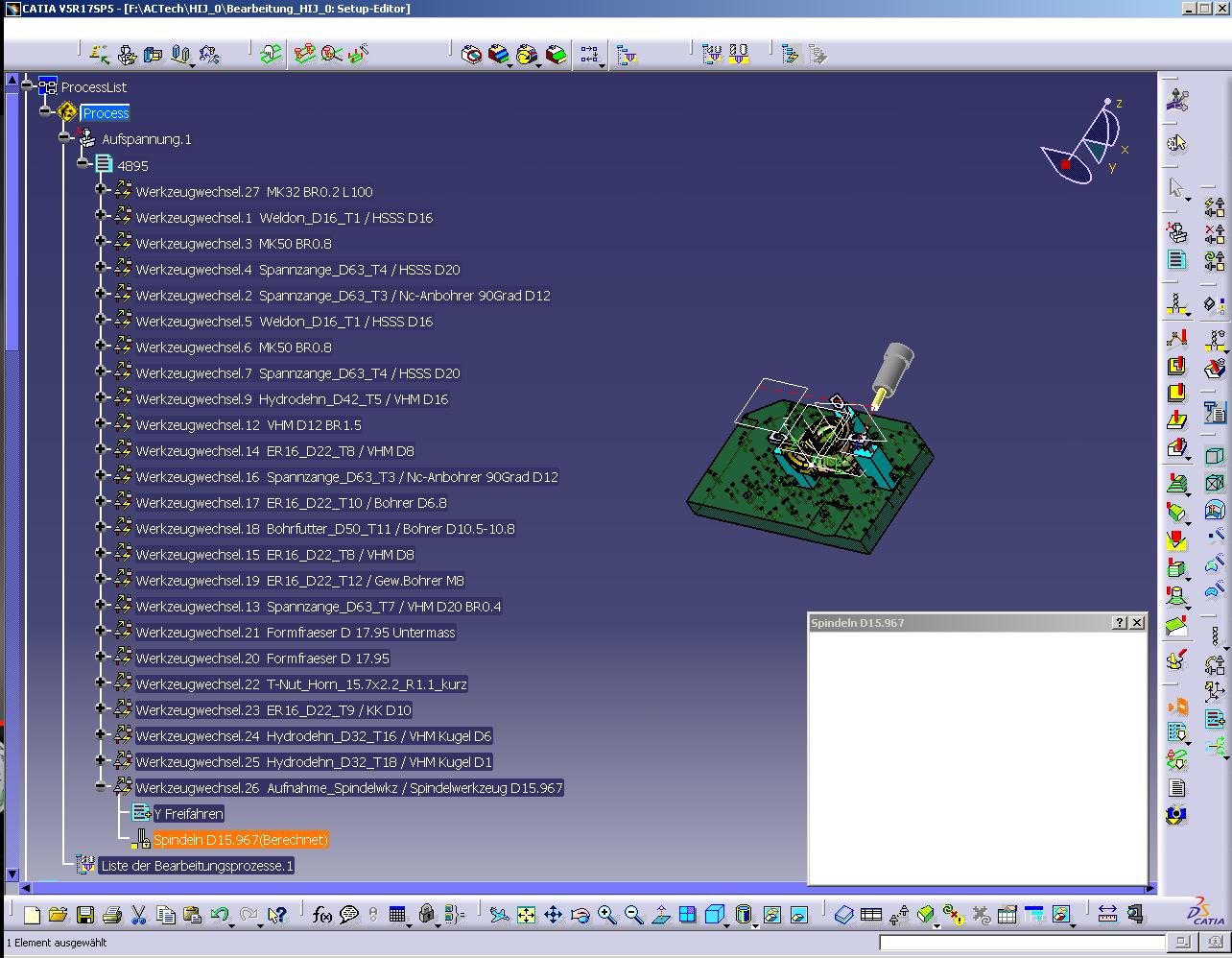
Task: Click the Isometric View cube icon
Action: tap(714, 915)
